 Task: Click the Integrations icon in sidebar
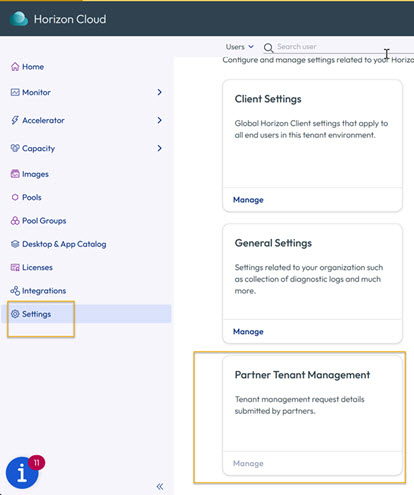pos(15,291)
